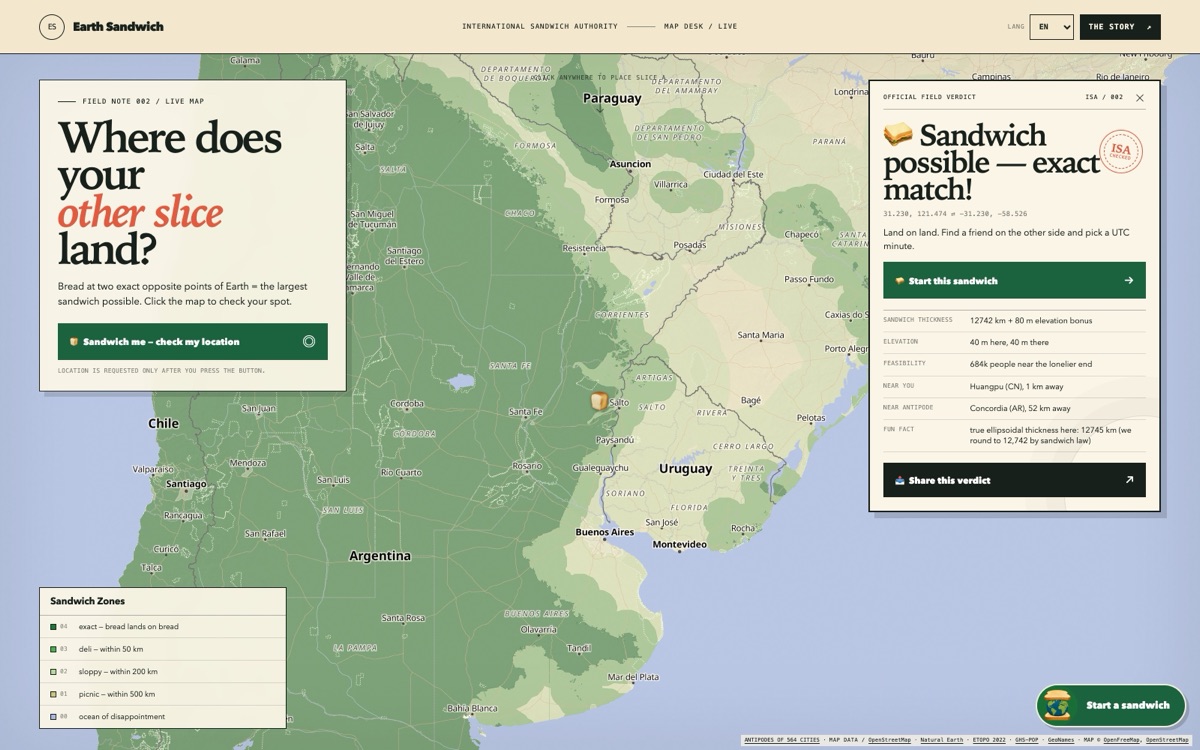
Task: Click the sandwich emoji in verdict heading
Action: pos(898,135)
